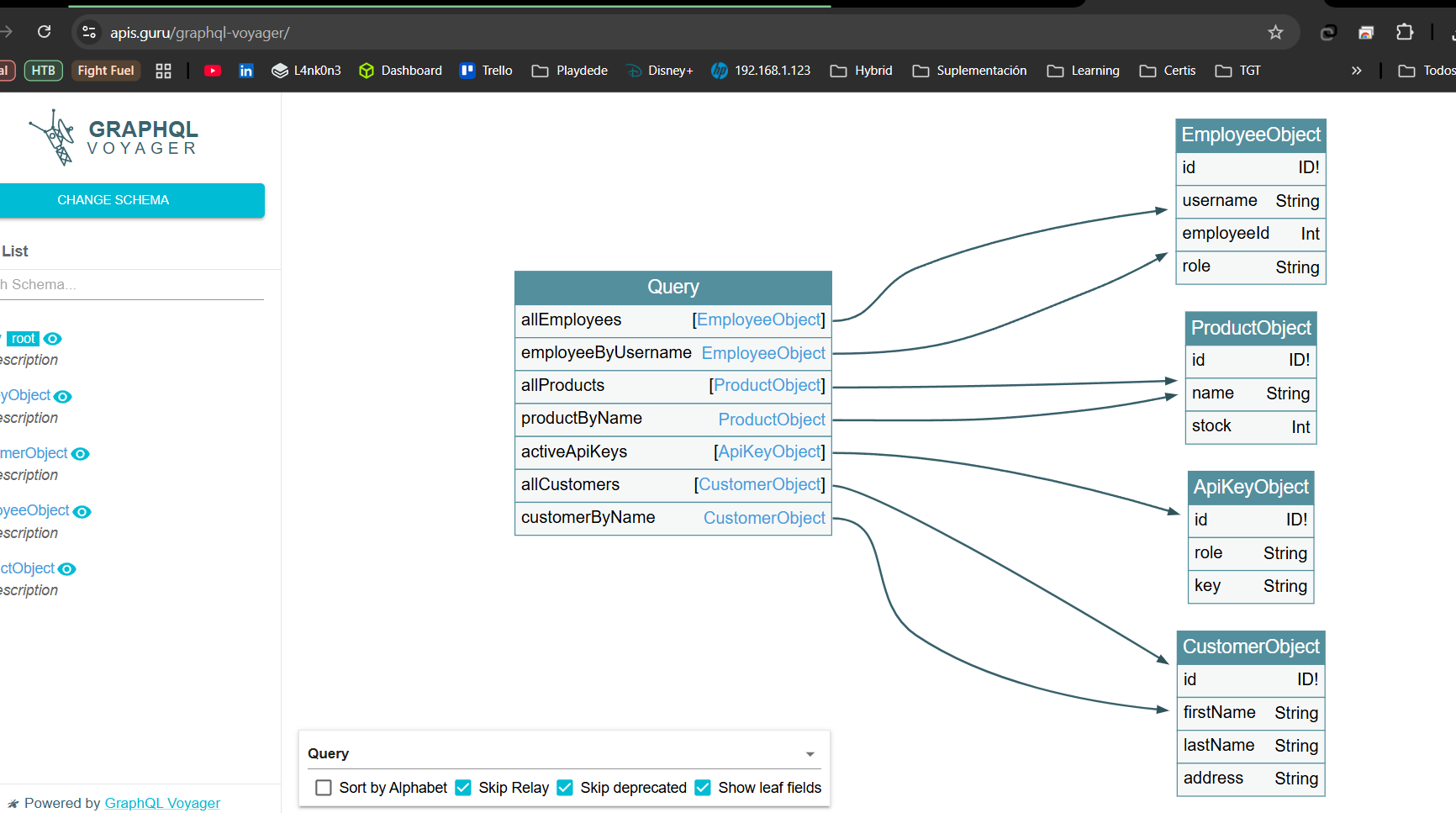Screen dimensions: 1456x813
Task: Click the GraphQL Voyager logo
Action: click(x=114, y=137)
